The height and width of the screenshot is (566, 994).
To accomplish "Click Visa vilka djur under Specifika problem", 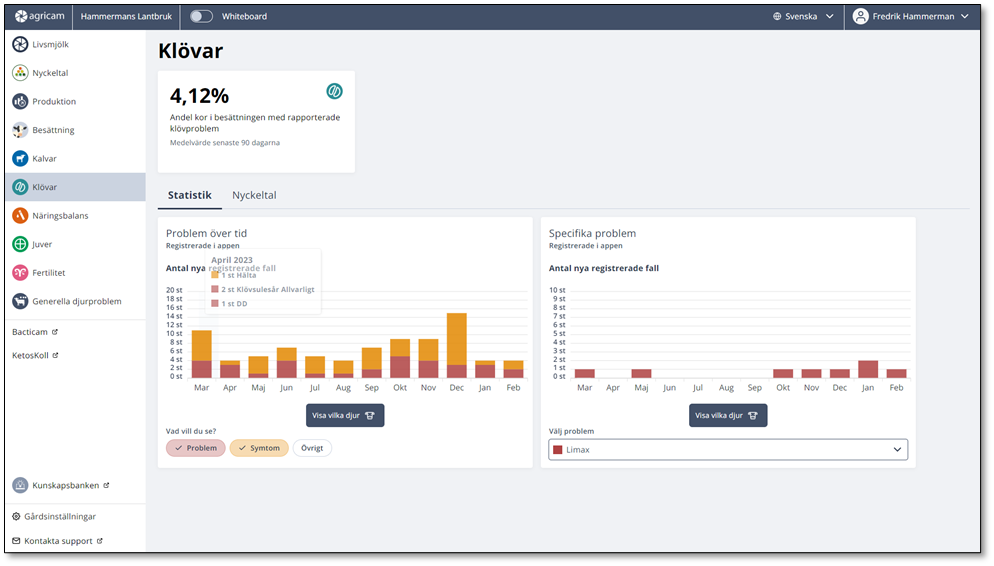I will pos(728,415).
